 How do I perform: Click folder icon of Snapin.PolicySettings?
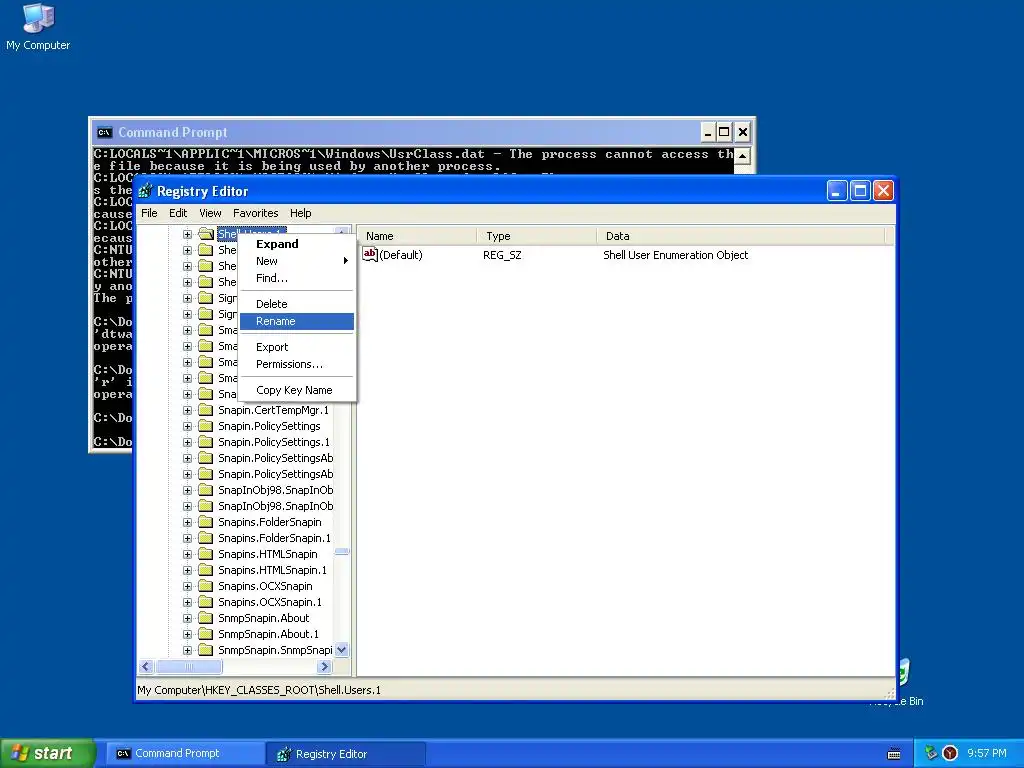[x=206, y=426]
